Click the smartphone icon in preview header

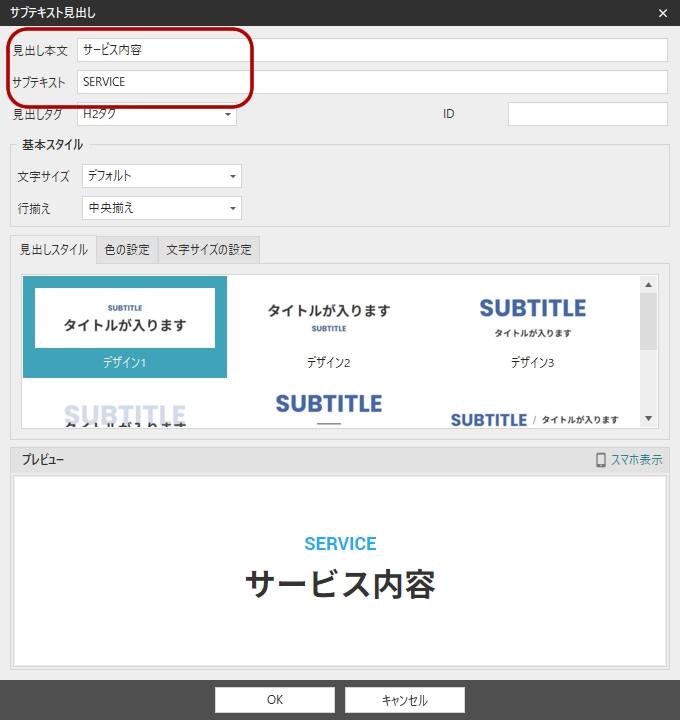pos(601,460)
